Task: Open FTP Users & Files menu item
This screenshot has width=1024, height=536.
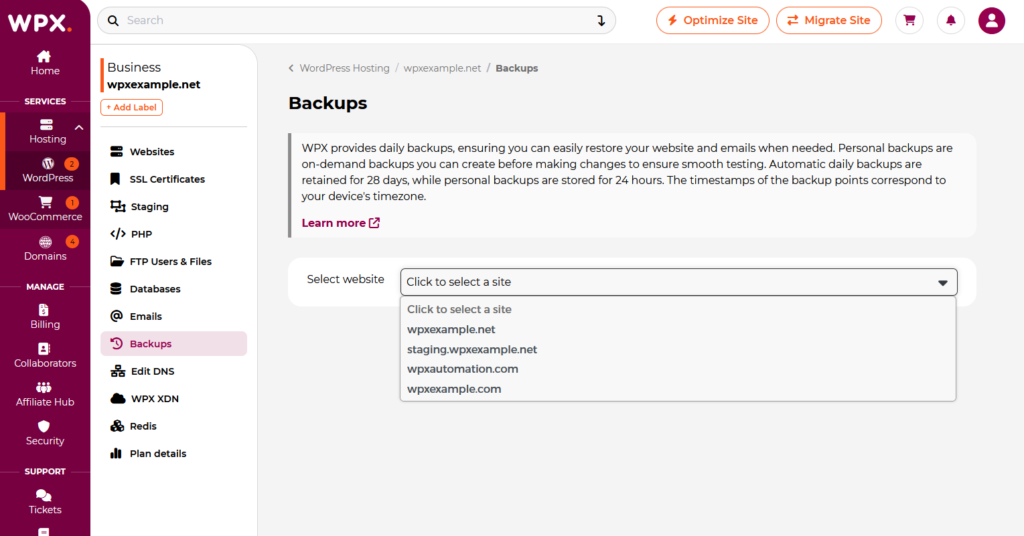Action: pos(174,261)
